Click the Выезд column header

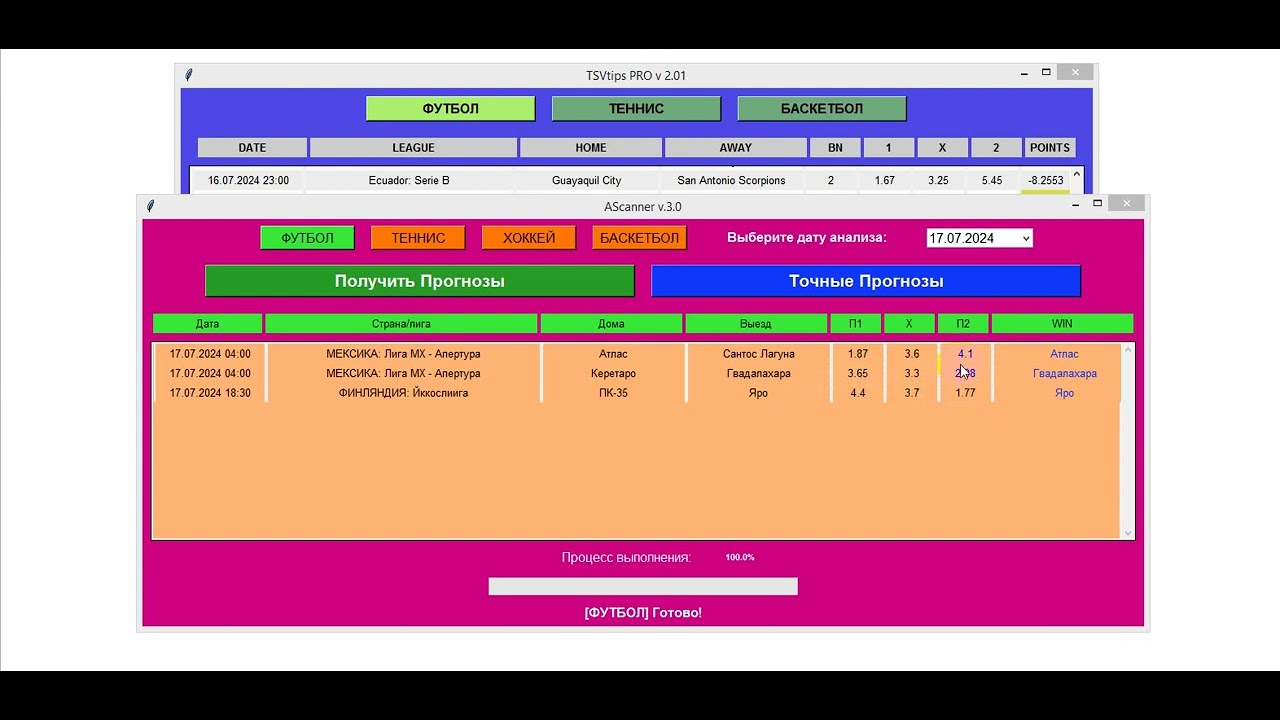click(x=756, y=324)
